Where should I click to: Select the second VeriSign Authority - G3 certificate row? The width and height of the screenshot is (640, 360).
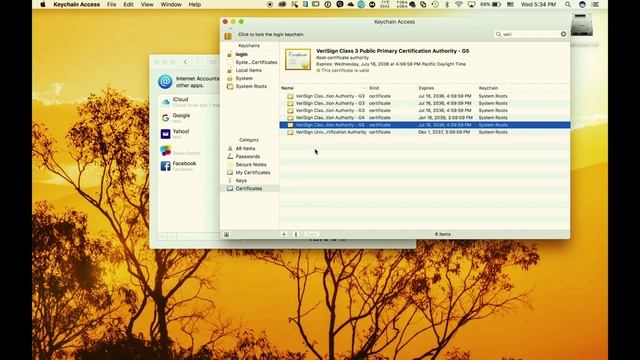pos(424,103)
